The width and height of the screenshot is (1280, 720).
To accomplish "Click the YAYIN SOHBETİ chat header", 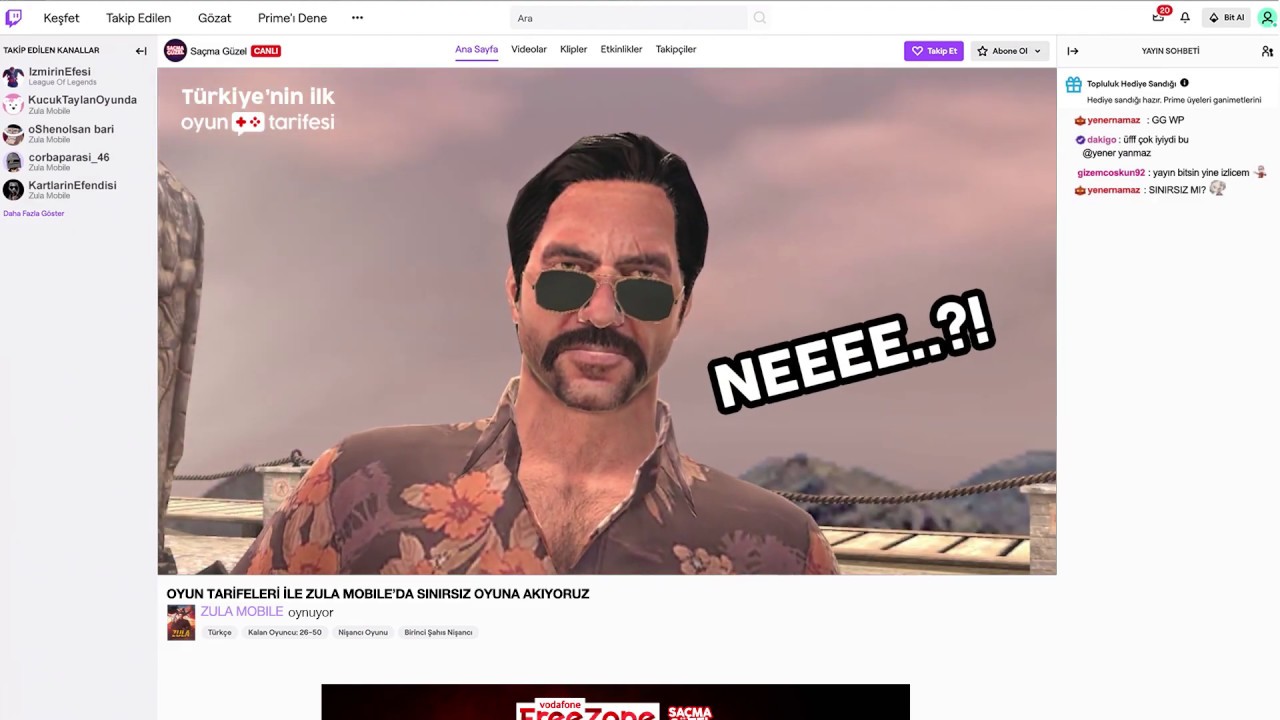I will 1170,51.
